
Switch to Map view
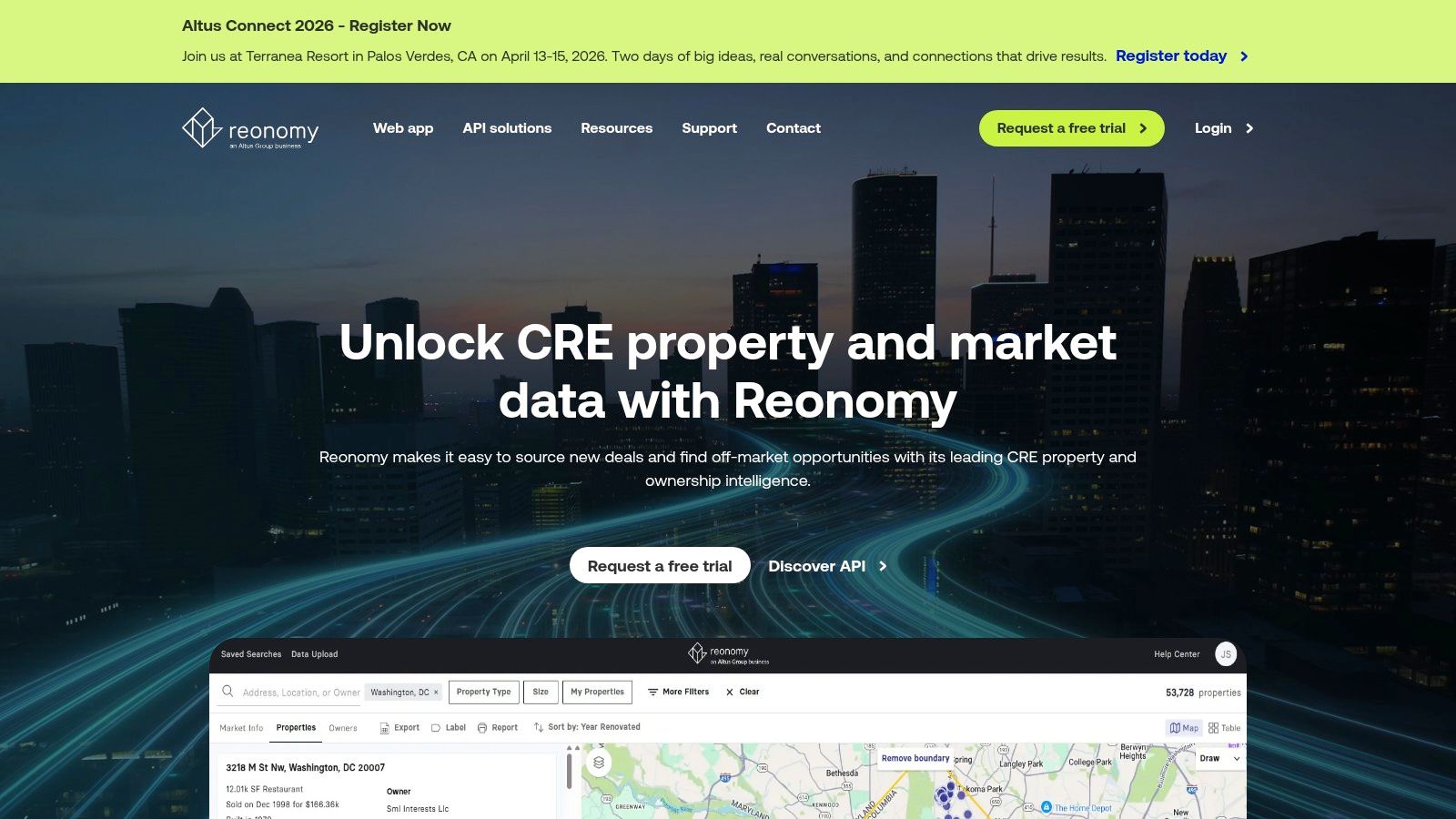pos(1184,728)
